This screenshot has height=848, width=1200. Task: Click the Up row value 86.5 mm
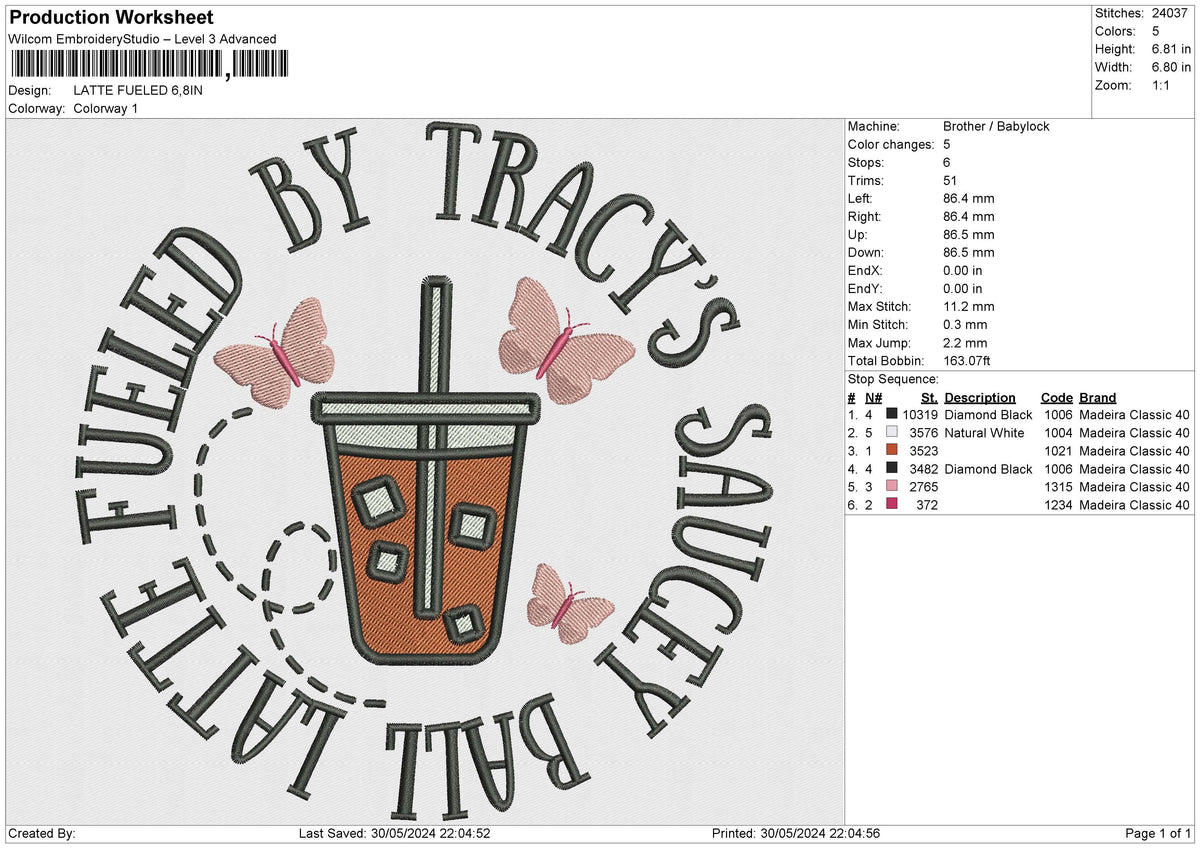pyautogui.click(x=969, y=234)
